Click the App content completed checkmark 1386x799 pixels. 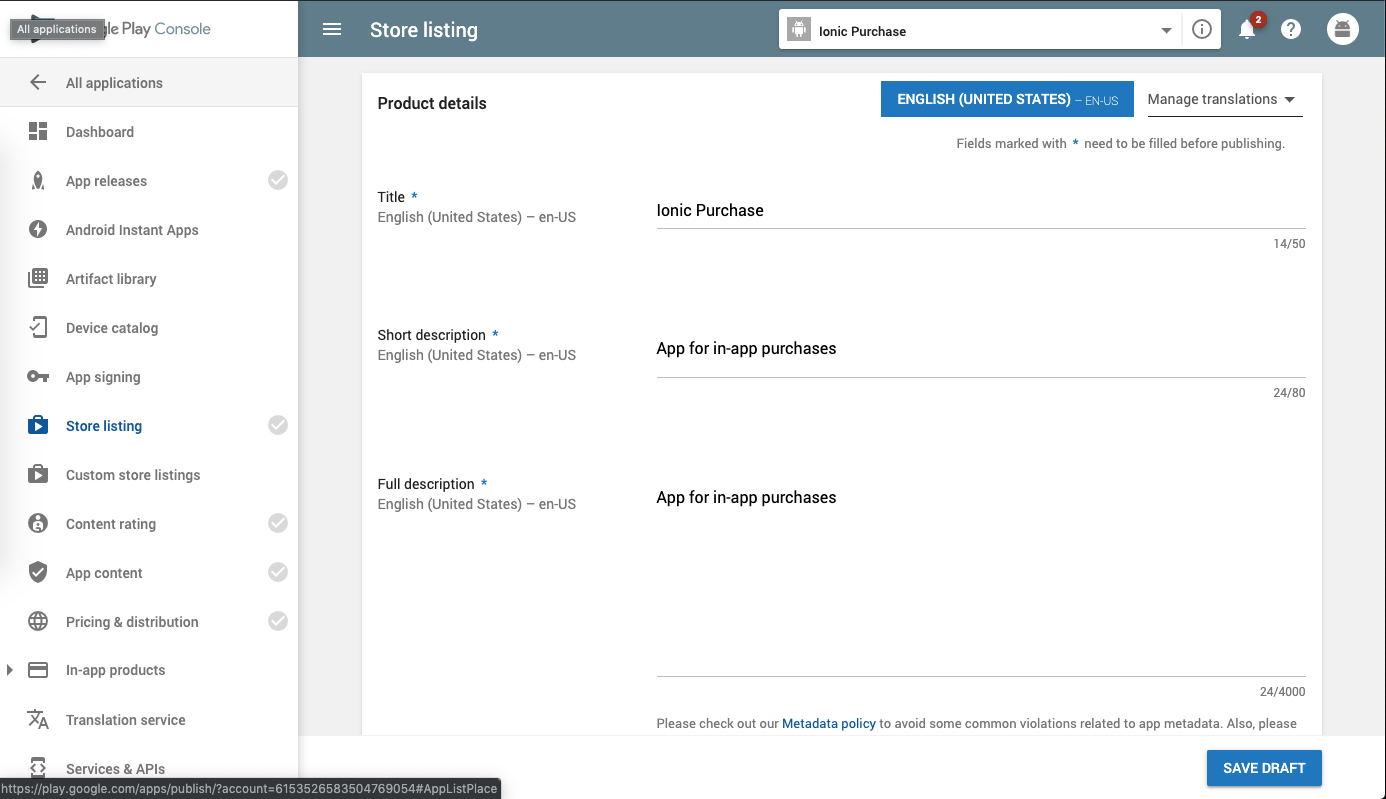[x=278, y=572]
